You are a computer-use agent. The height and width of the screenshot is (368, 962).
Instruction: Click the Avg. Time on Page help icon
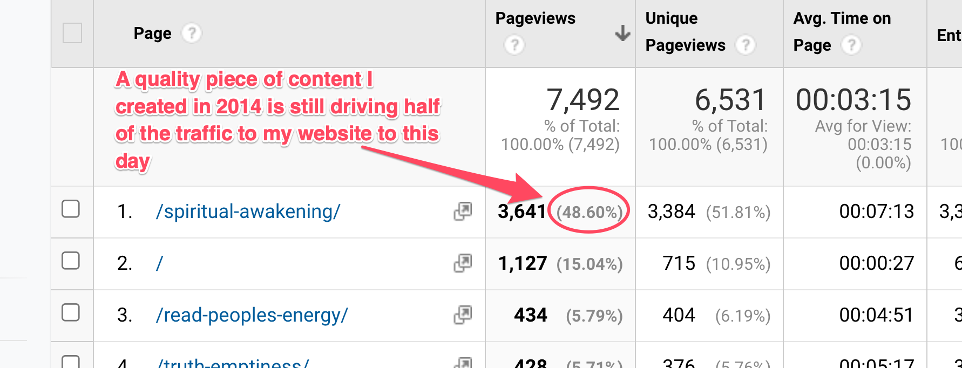tap(852, 45)
